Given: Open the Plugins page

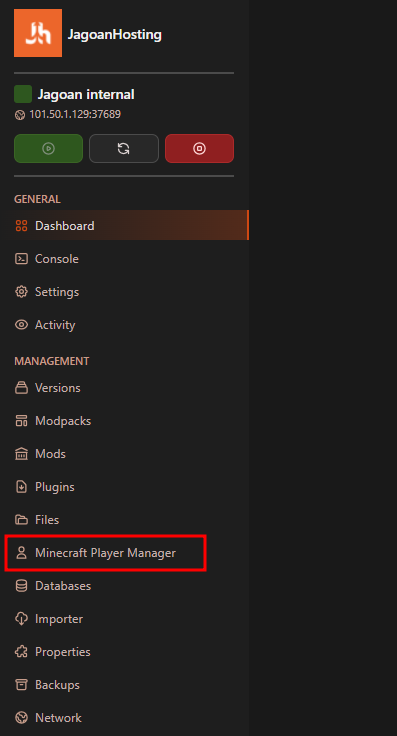Looking at the screenshot, I should coord(54,487).
